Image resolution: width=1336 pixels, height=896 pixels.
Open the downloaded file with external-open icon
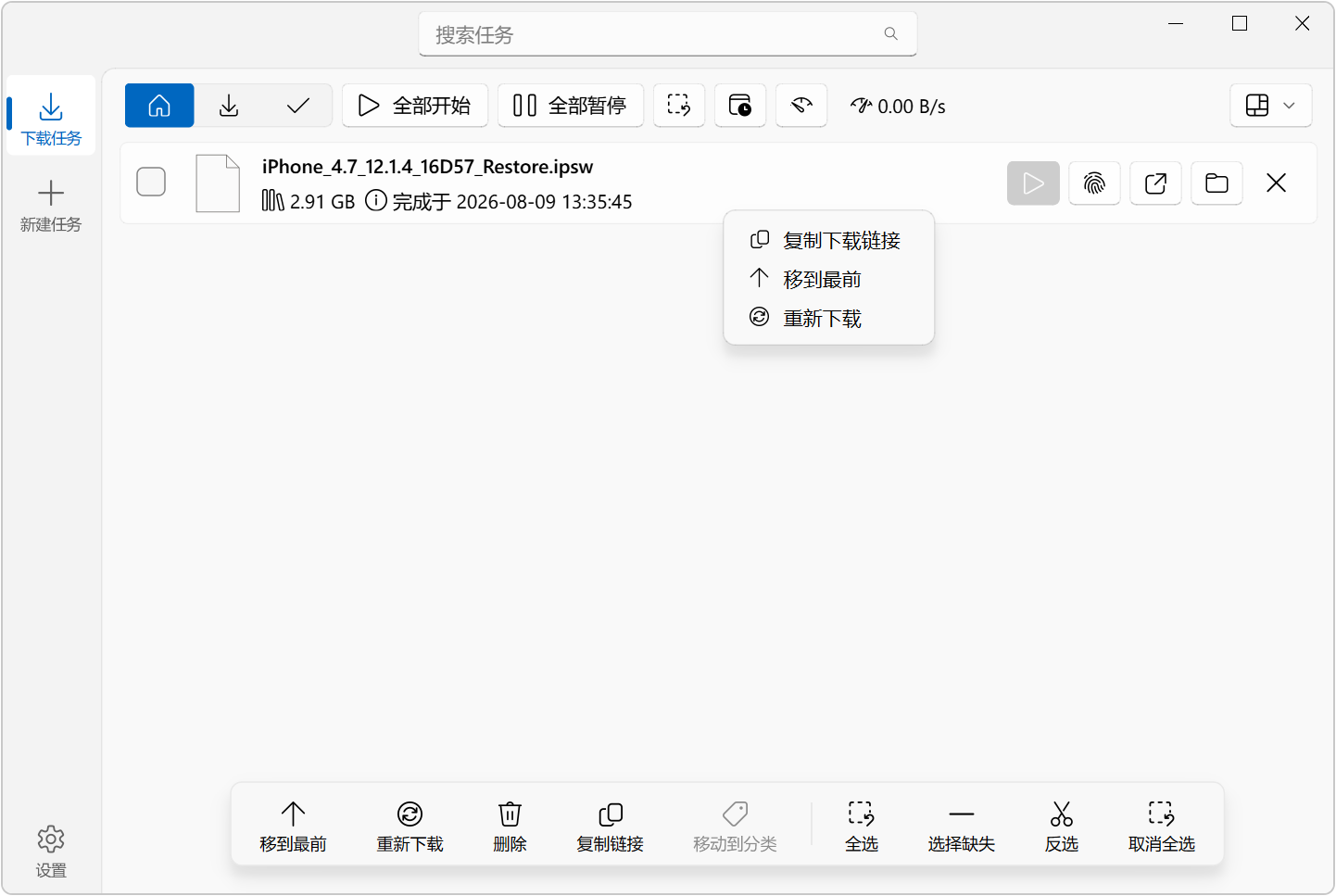pos(1155,183)
